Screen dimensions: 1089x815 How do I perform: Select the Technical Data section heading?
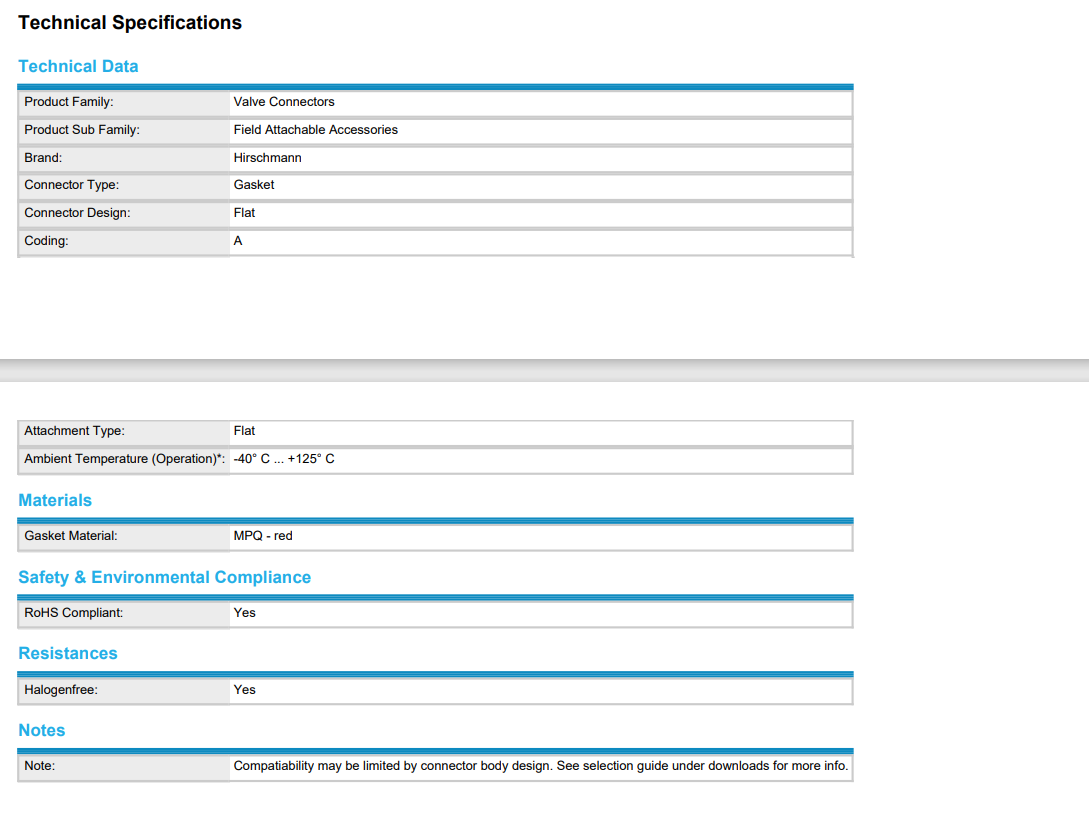pyautogui.click(x=78, y=66)
